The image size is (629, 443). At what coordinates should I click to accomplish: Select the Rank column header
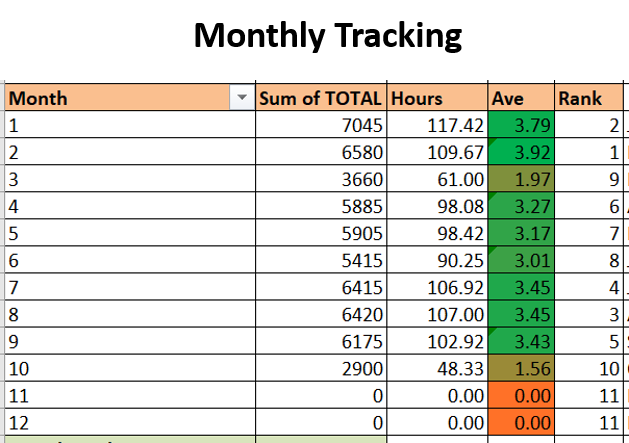point(588,98)
